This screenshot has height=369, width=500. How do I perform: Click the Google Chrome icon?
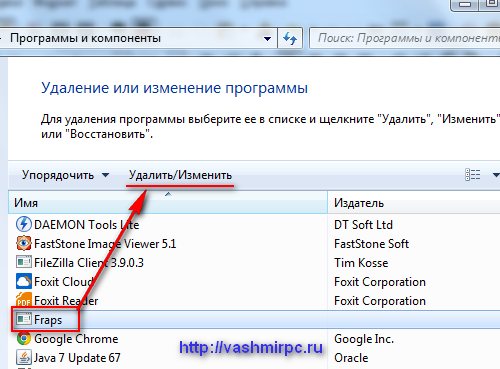tap(24, 338)
